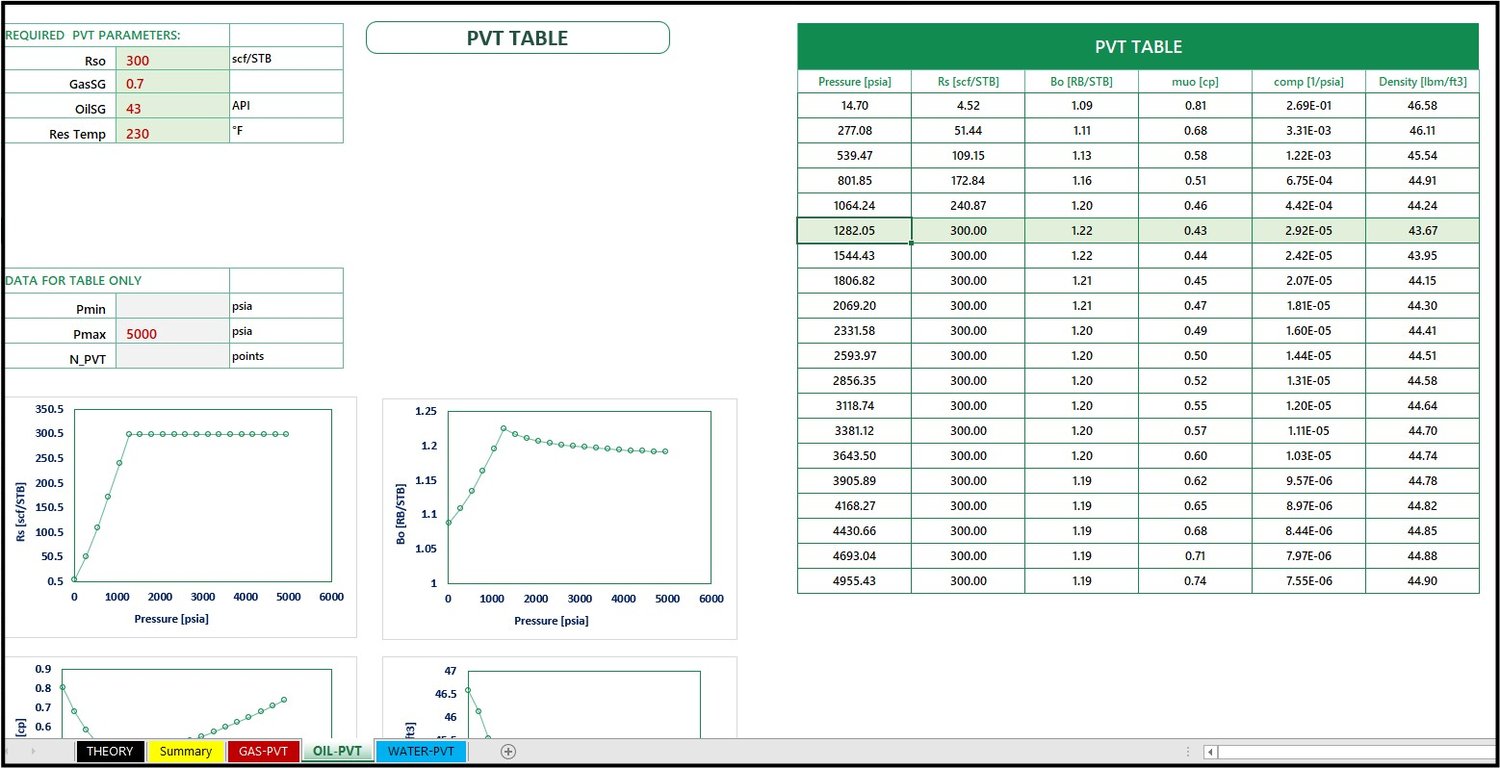Viewport: 1500px width, 768px height.
Task: Select compressibility cell 4.42E-04
Action: [1308, 205]
